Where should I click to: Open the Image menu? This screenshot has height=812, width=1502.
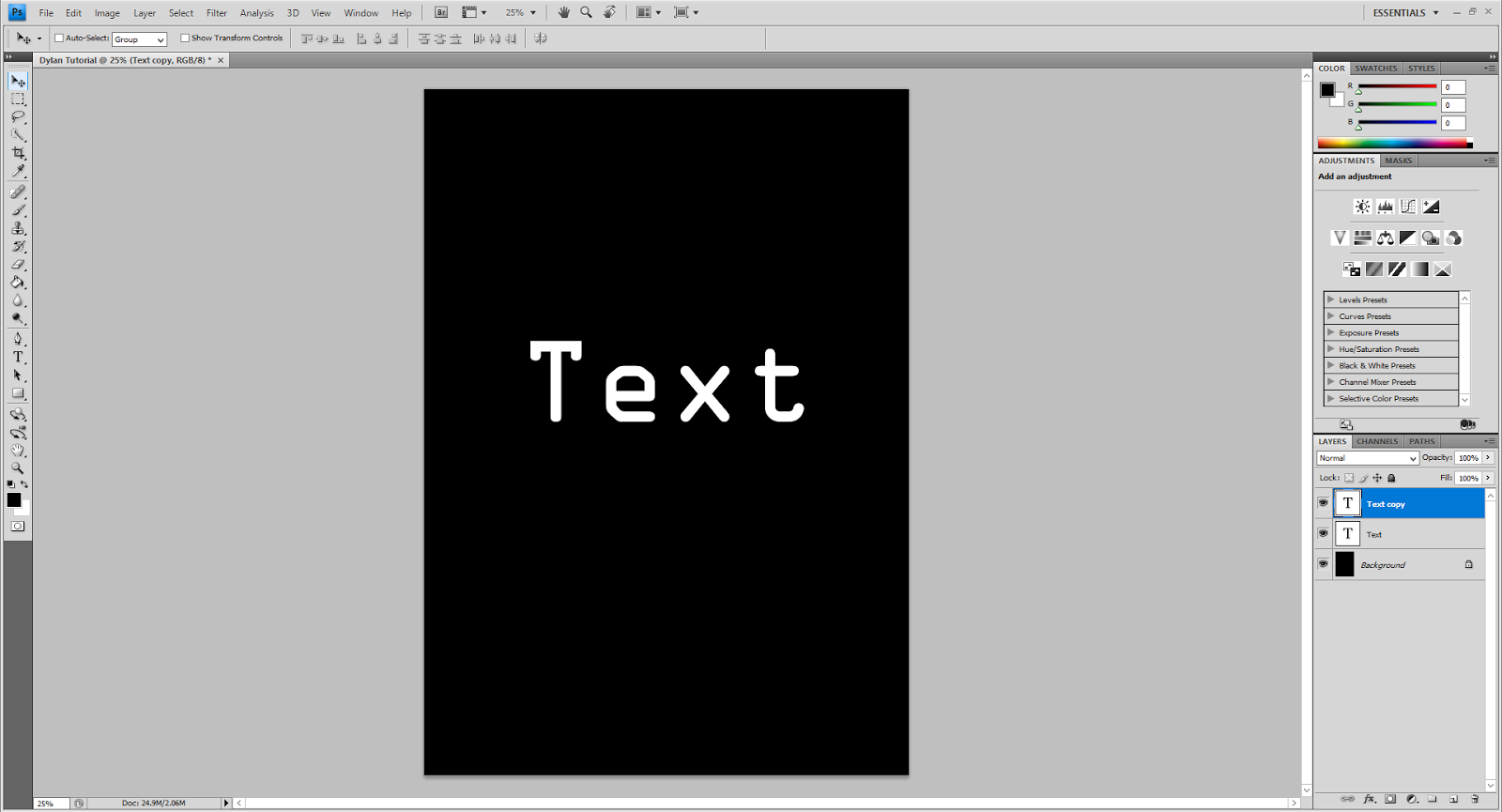tap(107, 13)
